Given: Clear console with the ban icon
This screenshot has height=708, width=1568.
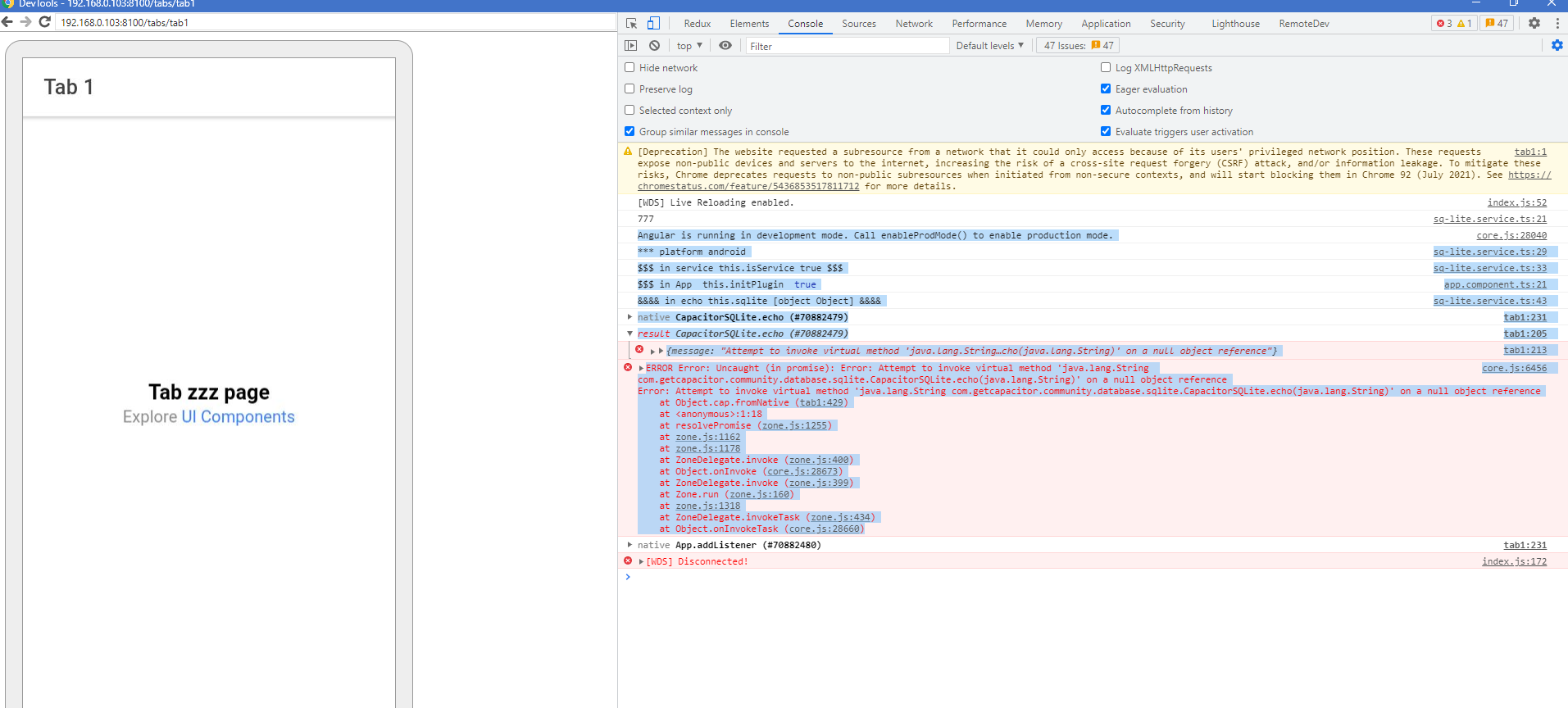Looking at the screenshot, I should coord(654,46).
